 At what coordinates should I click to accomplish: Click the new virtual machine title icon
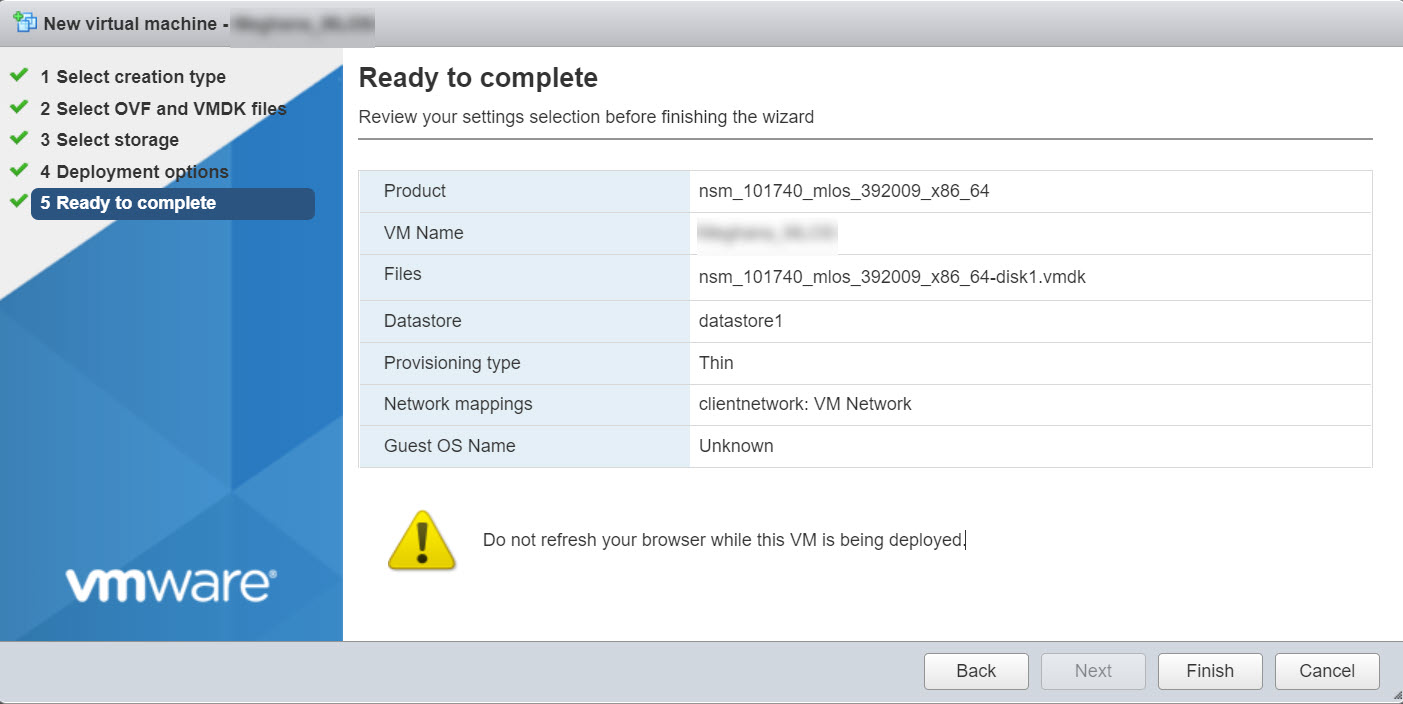click(25, 22)
